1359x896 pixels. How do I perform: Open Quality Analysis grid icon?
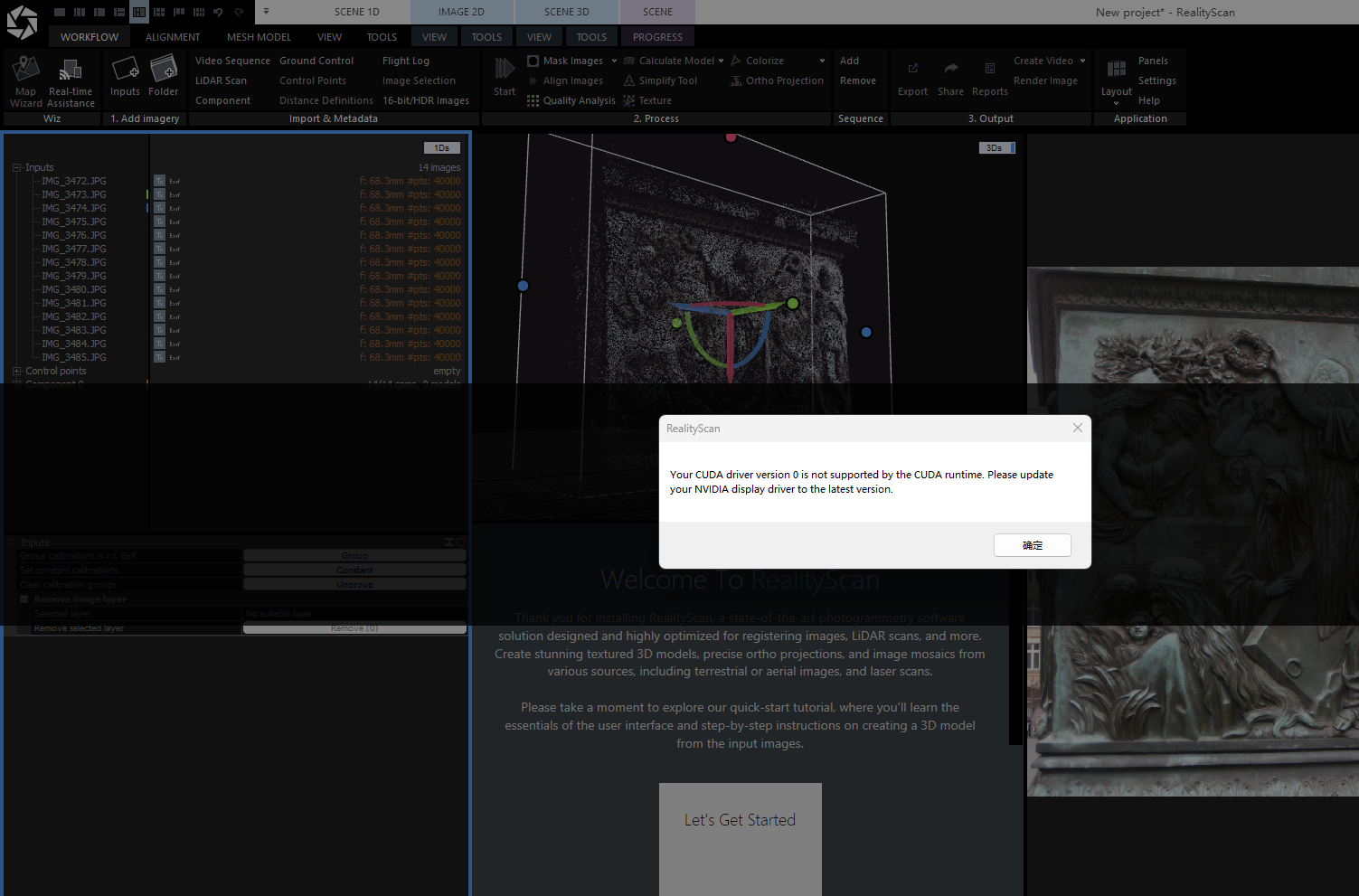tap(533, 100)
